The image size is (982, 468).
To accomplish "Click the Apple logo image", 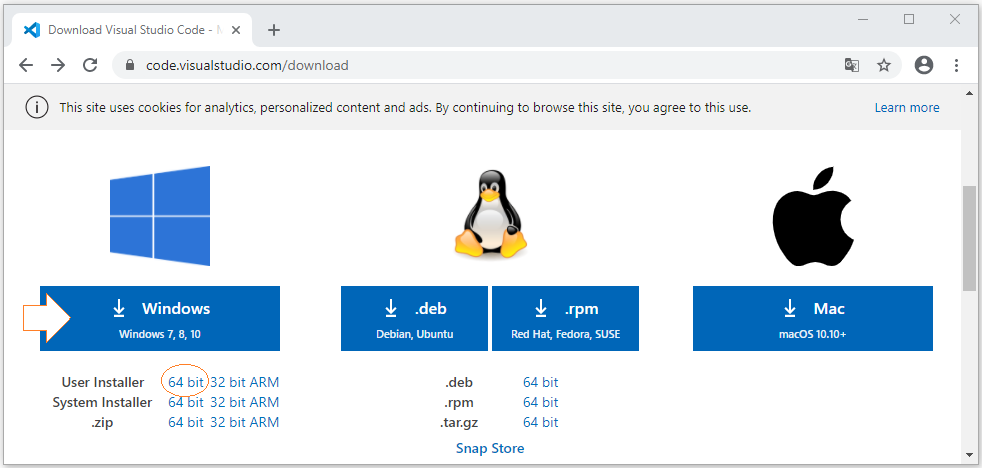I will tap(813, 216).
